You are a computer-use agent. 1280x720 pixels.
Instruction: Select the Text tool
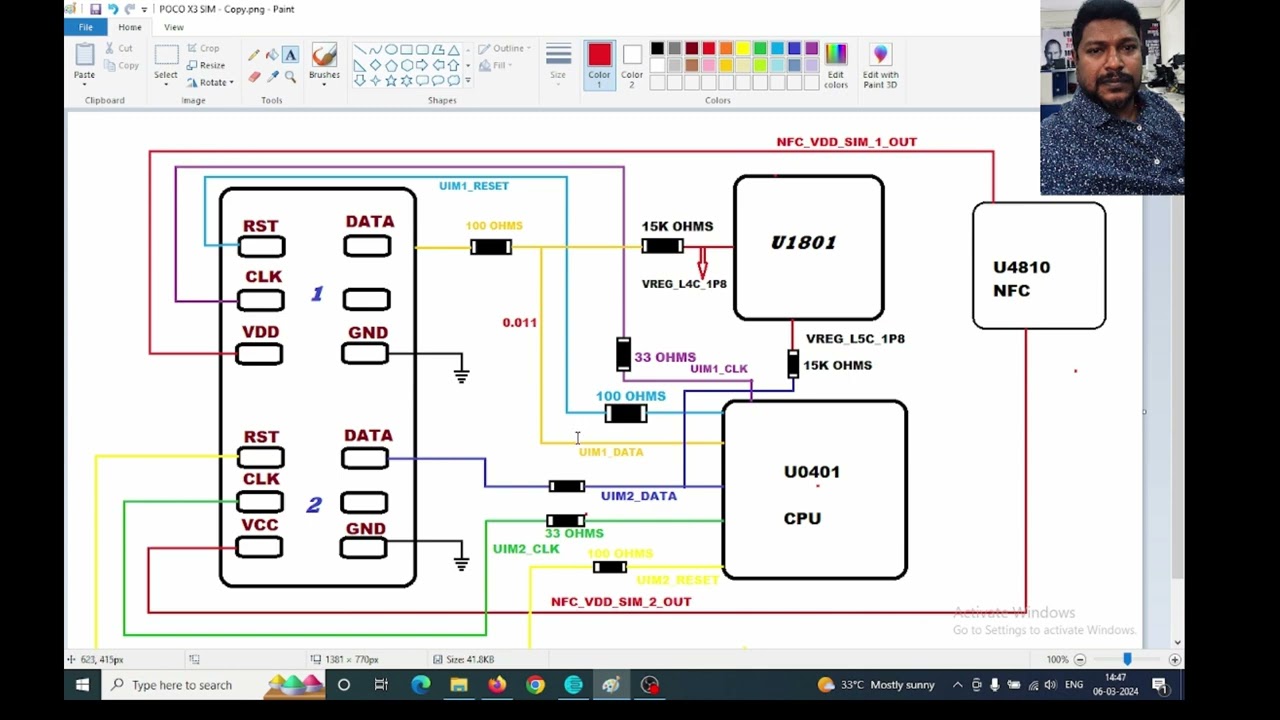pos(290,55)
